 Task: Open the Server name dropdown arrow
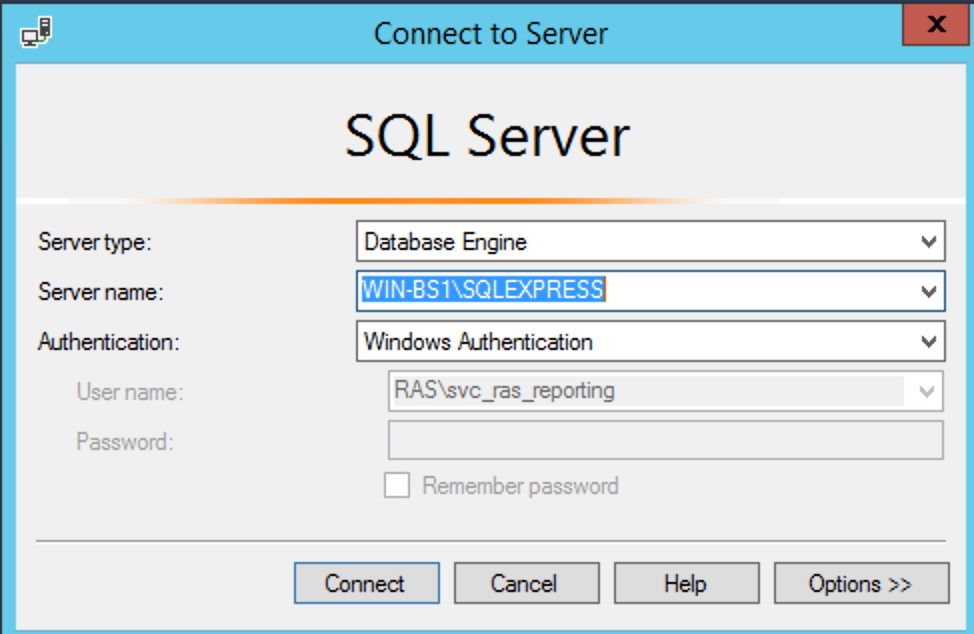pyautogui.click(x=929, y=291)
